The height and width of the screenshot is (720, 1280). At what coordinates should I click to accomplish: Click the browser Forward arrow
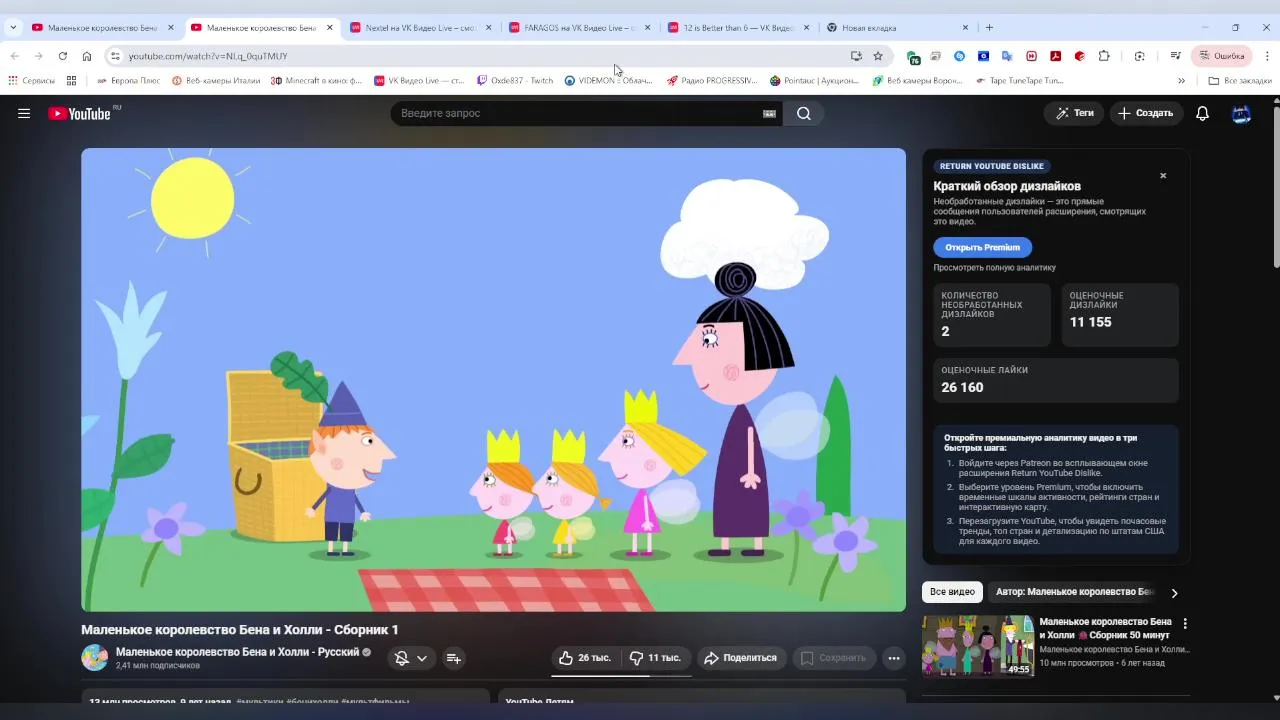click(38, 56)
